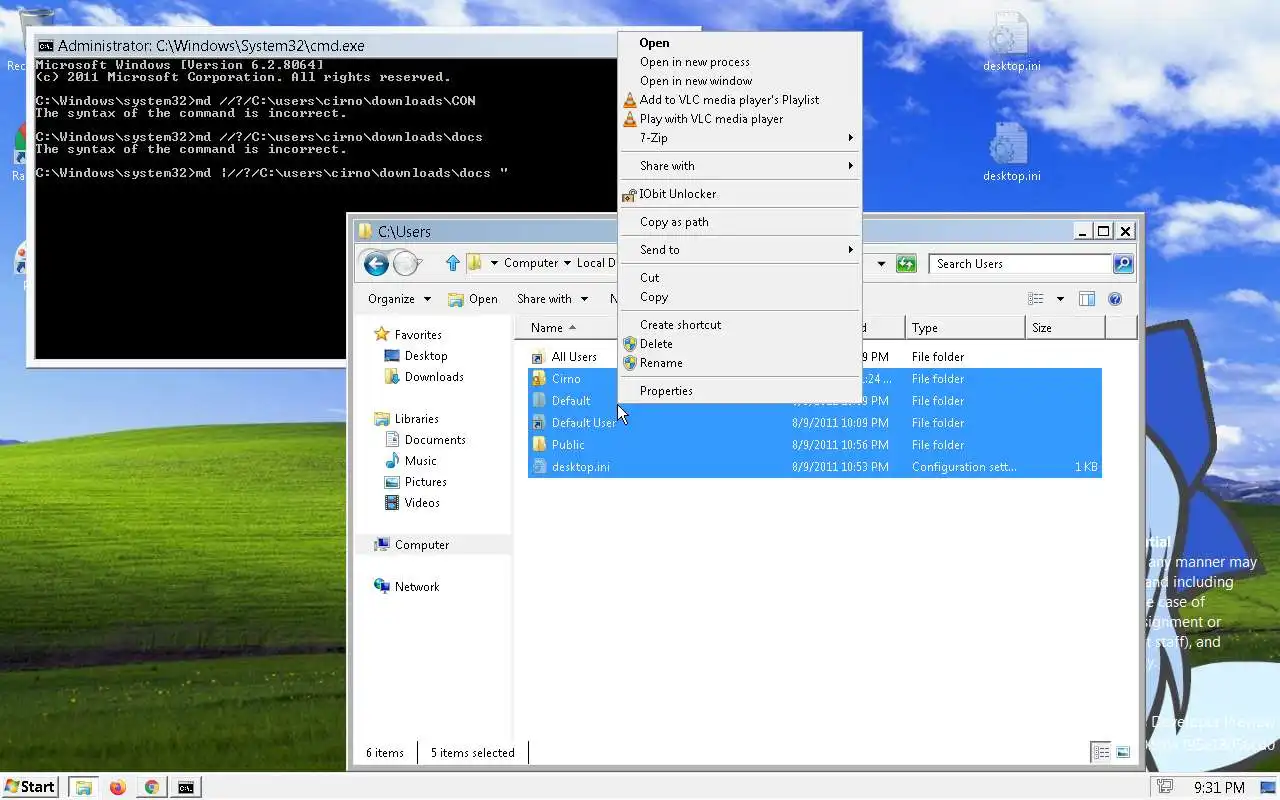Image resolution: width=1280 pixels, height=800 pixels.
Task: Choose Play with VLC media player
Action: click(x=740, y=119)
